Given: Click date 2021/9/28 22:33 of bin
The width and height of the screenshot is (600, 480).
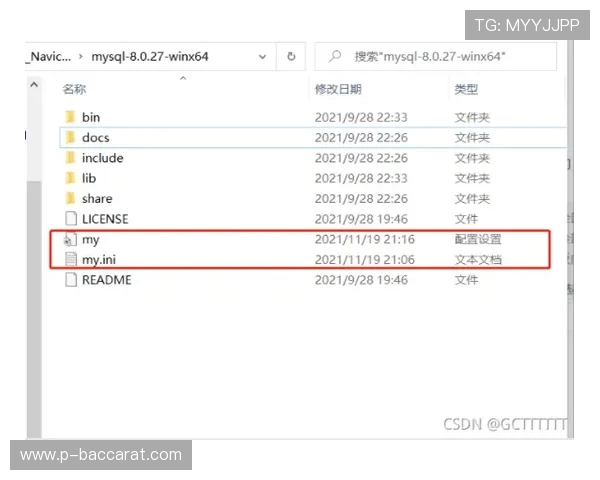Looking at the screenshot, I should (361, 117).
